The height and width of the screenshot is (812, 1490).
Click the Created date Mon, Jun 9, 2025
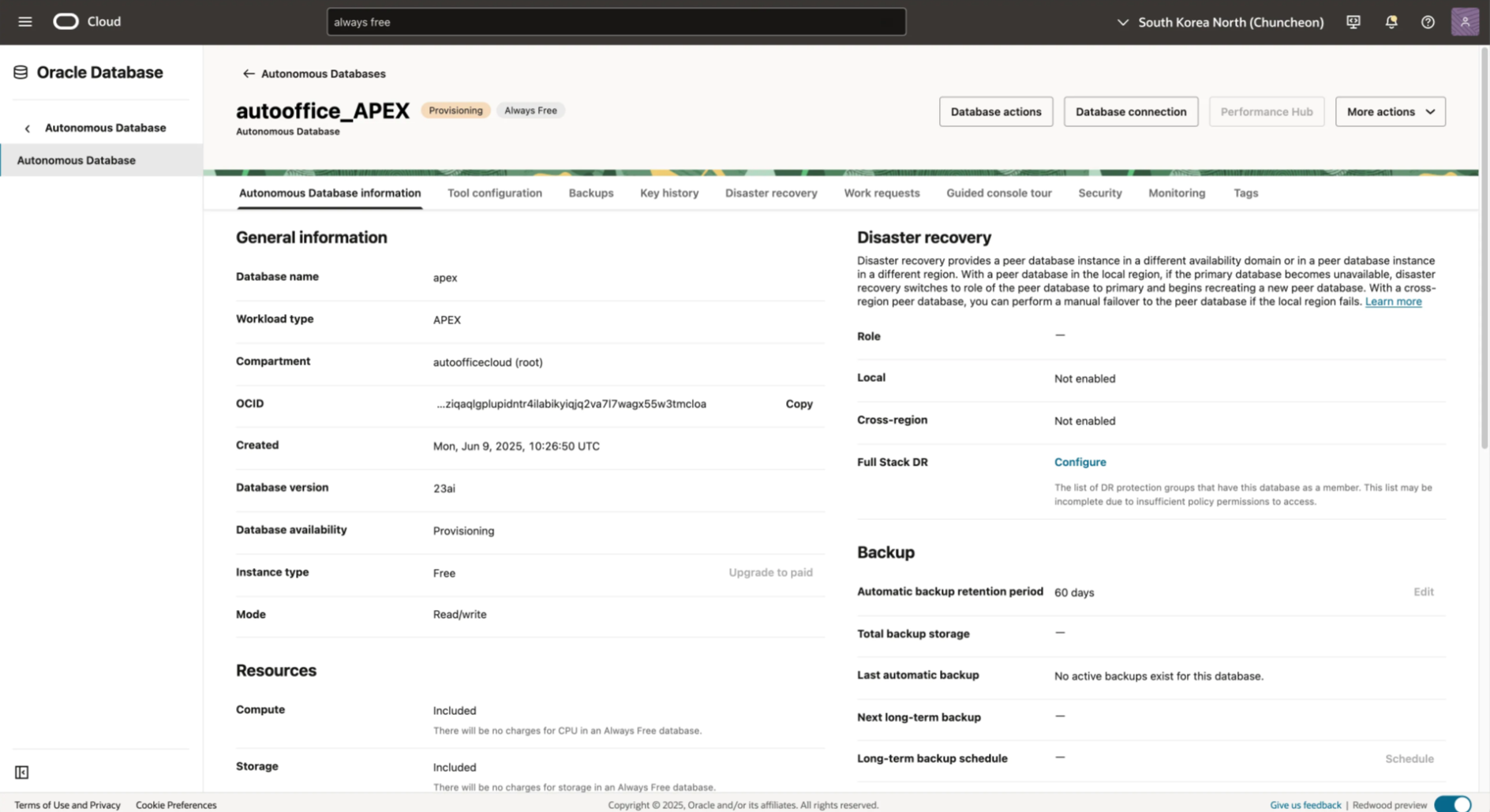coord(516,446)
